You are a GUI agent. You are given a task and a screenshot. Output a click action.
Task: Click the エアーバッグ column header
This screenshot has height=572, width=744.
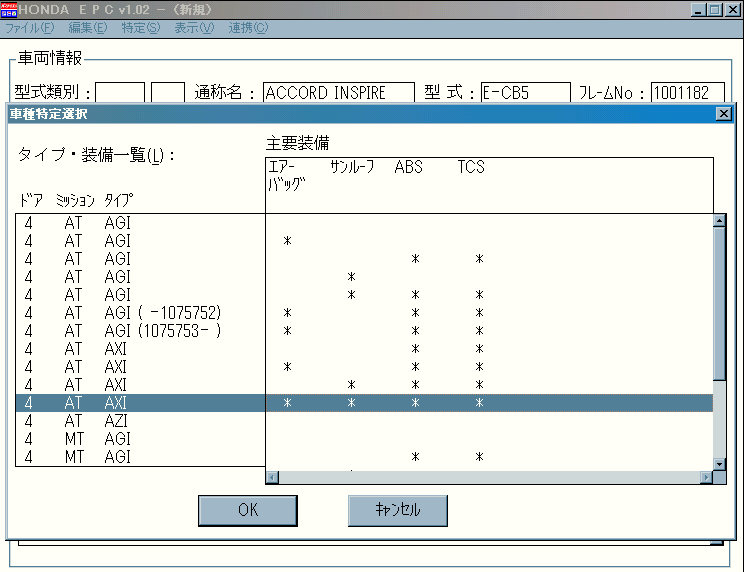tap(287, 175)
